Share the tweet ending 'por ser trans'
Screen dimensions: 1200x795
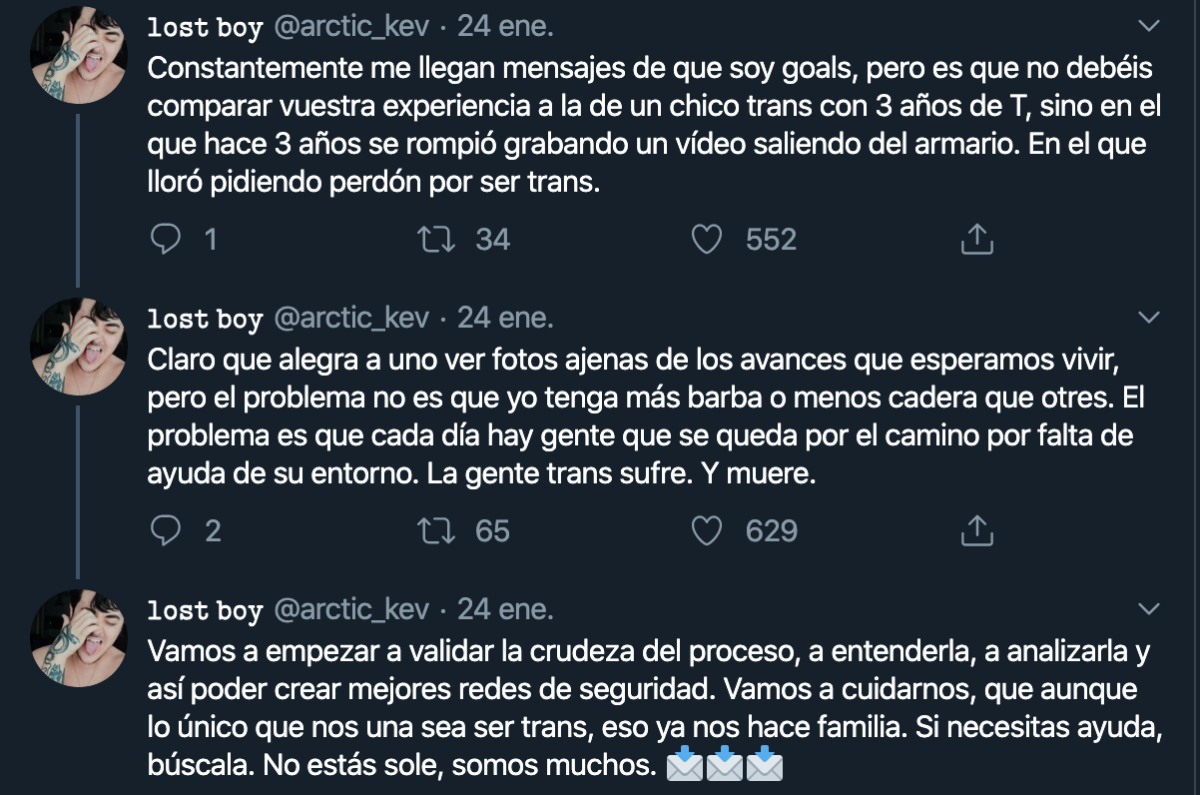[976, 239]
